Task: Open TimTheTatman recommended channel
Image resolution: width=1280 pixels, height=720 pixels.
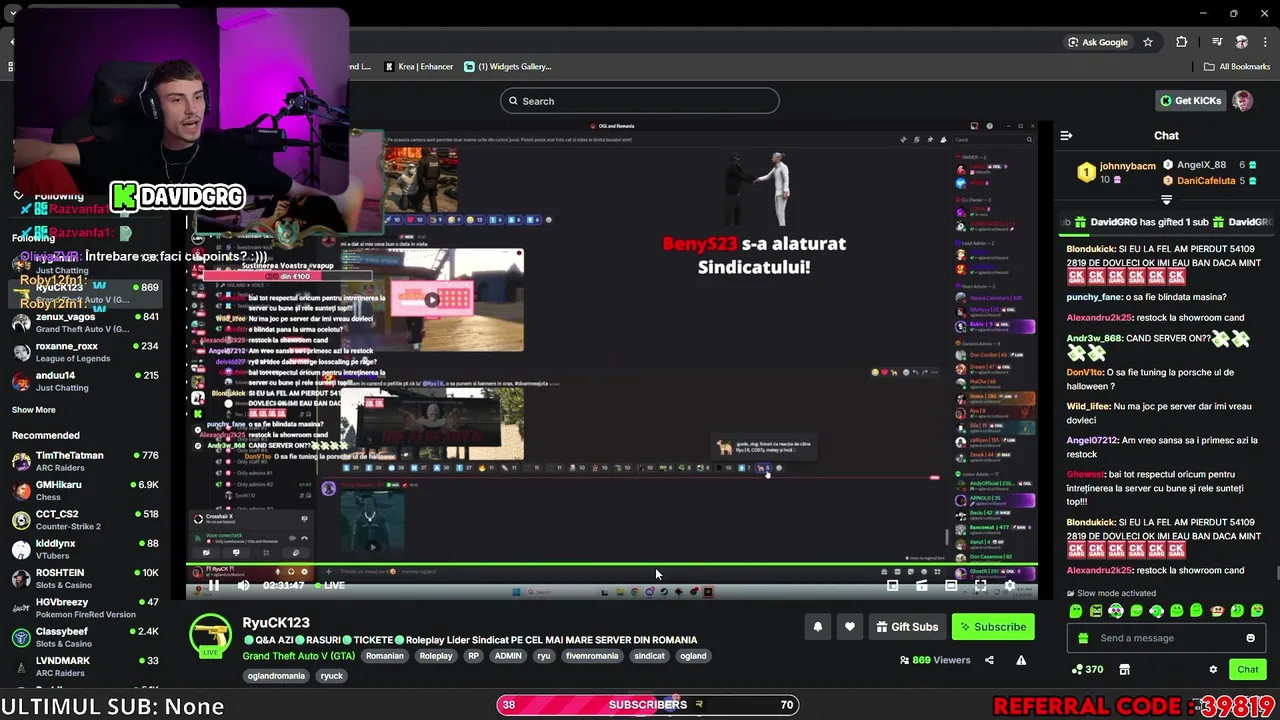Action: [85, 461]
